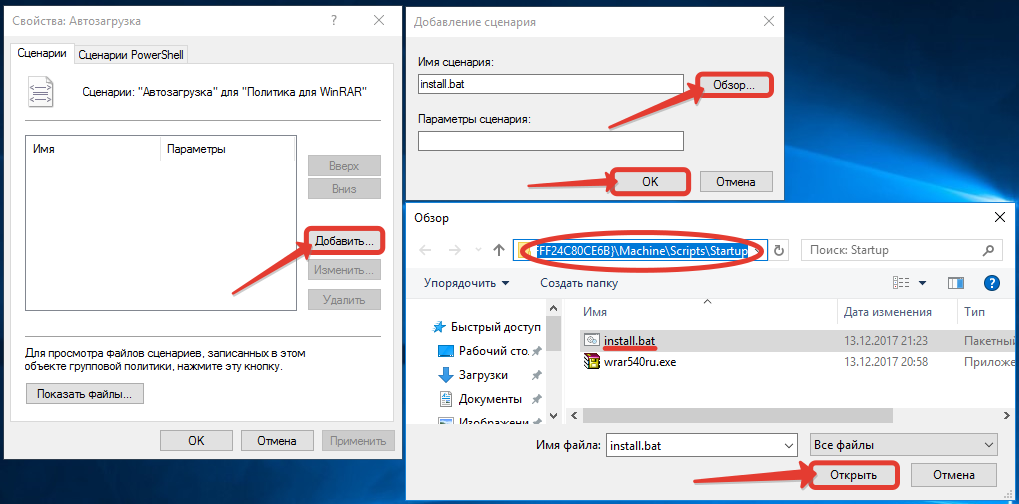
Task: Click the Имя сценария input field
Action: pos(551,84)
